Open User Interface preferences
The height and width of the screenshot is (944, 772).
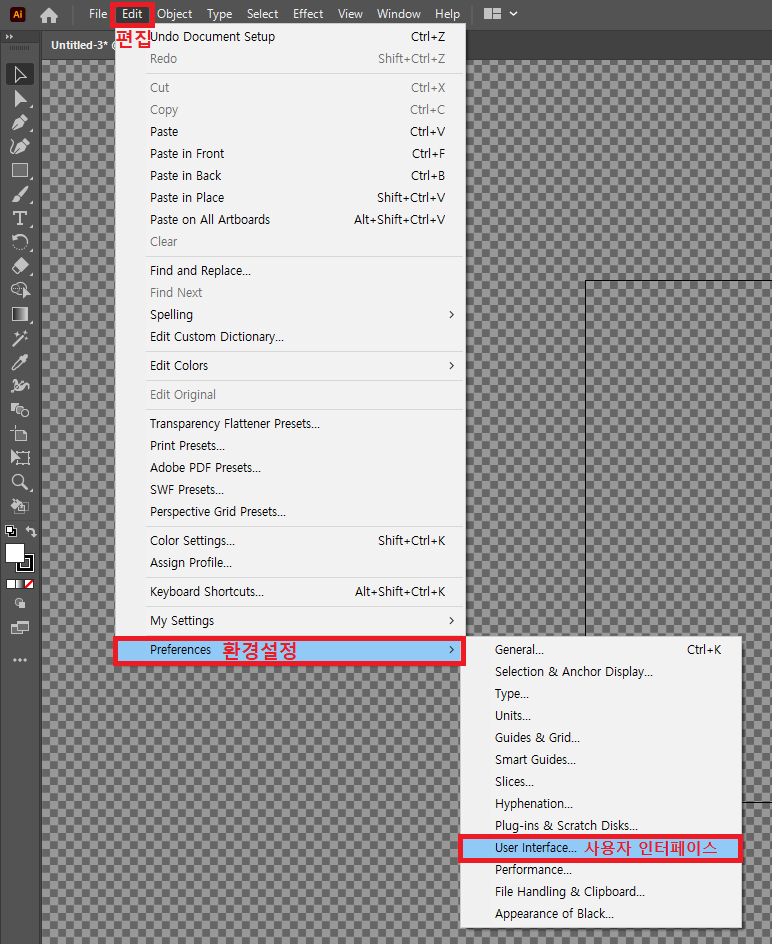[x=600, y=848]
